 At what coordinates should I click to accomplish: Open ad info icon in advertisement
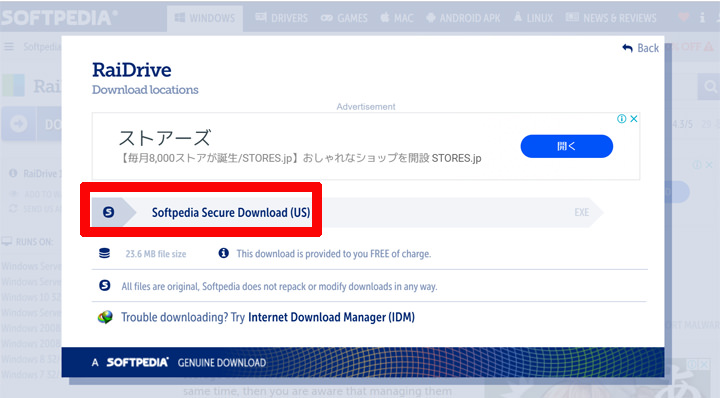[622, 119]
